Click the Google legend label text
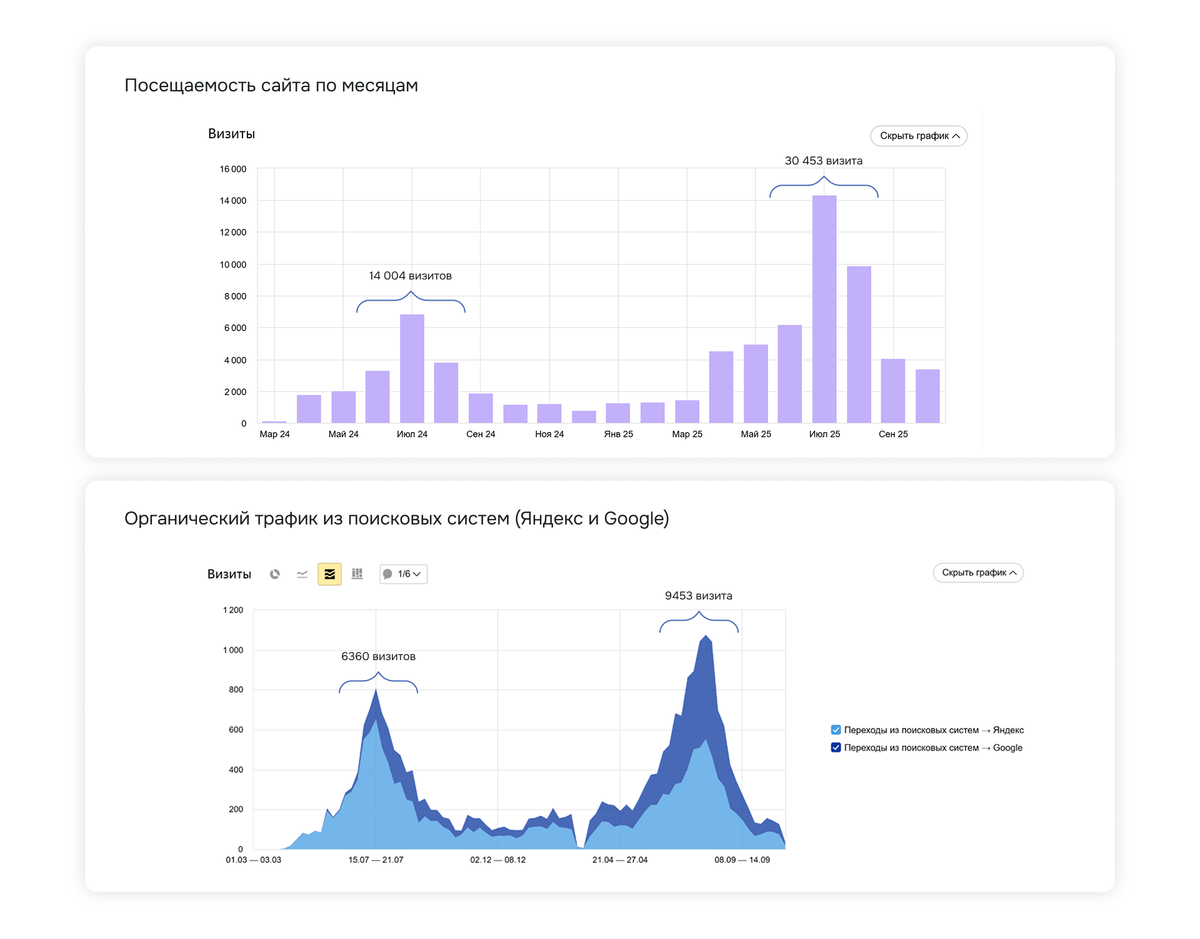Viewport: 1200px width, 939px height. click(932, 748)
